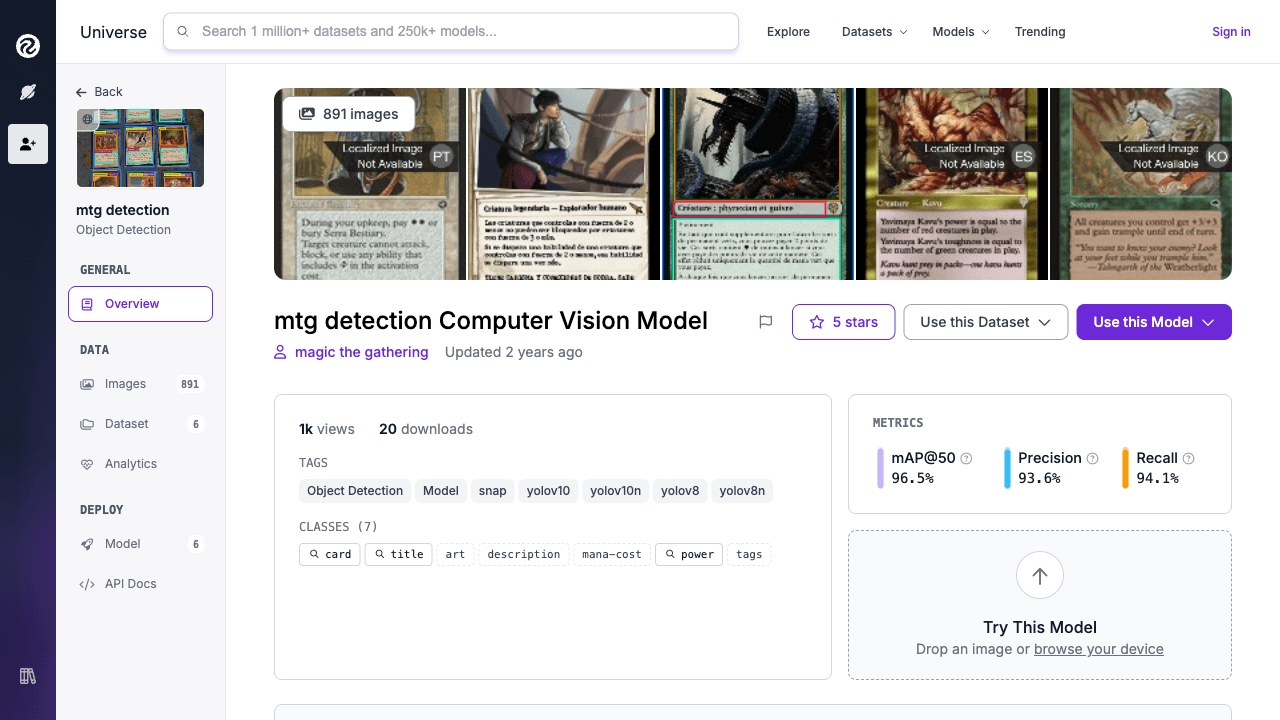Toggle the card class filter
This screenshot has height=720, width=1280.
pos(329,554)
